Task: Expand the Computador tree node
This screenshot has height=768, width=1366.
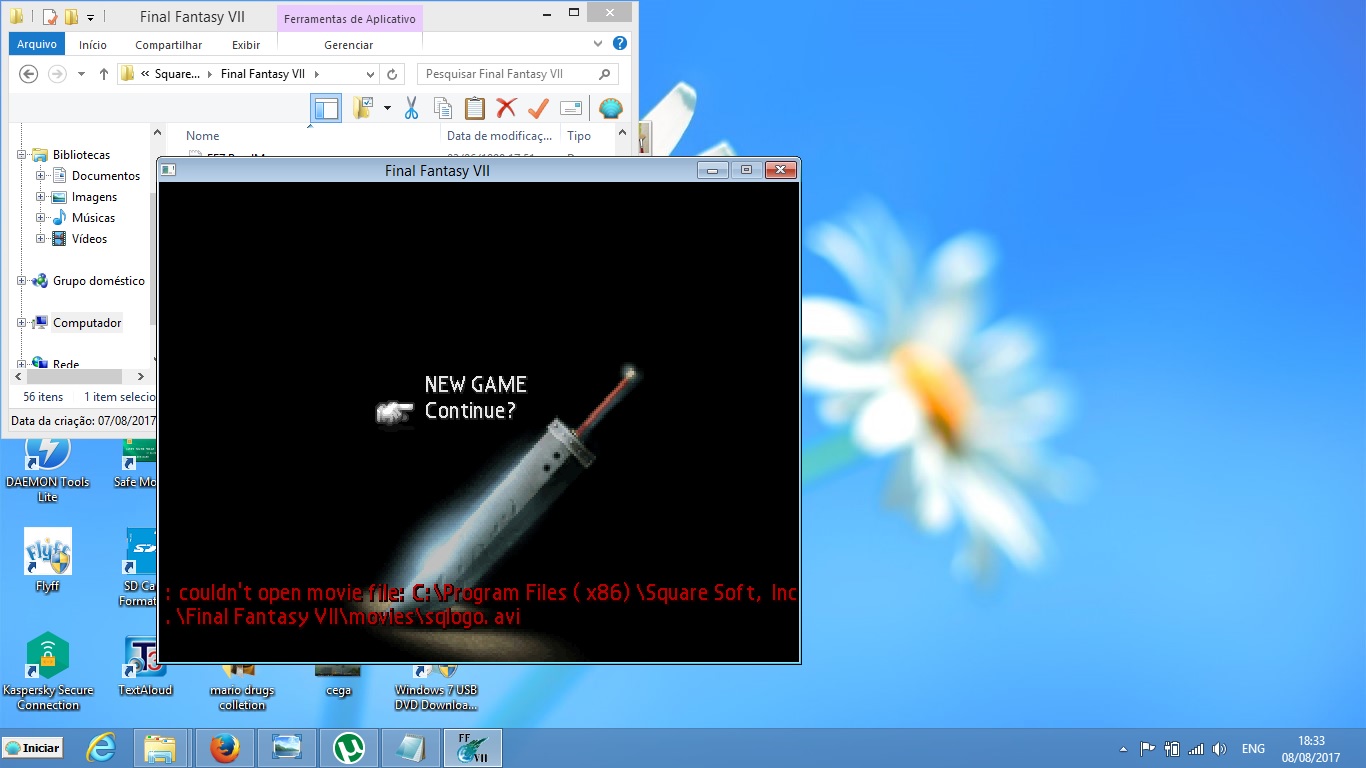Action: click(x=21, y=323)
